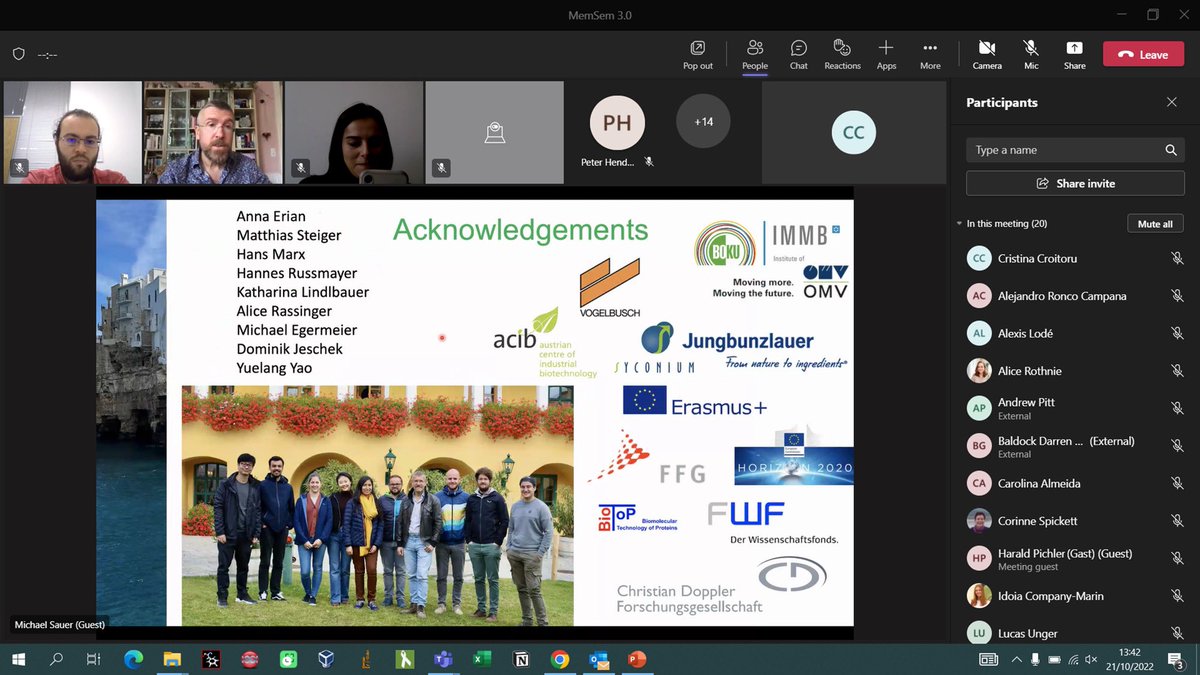Screen dimensions: 1200x675
Task: Open PowerPoint from the taskbar
Action: coord(637,659)
